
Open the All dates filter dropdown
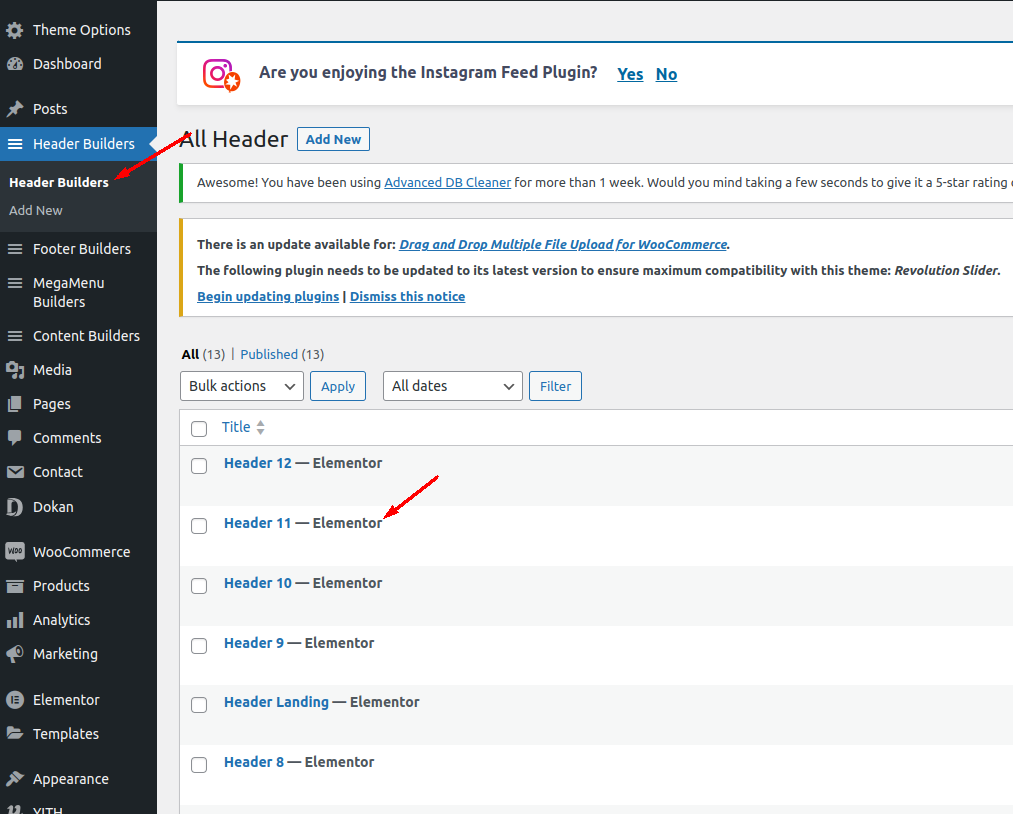pyautogui.click(x=452, y=386)
